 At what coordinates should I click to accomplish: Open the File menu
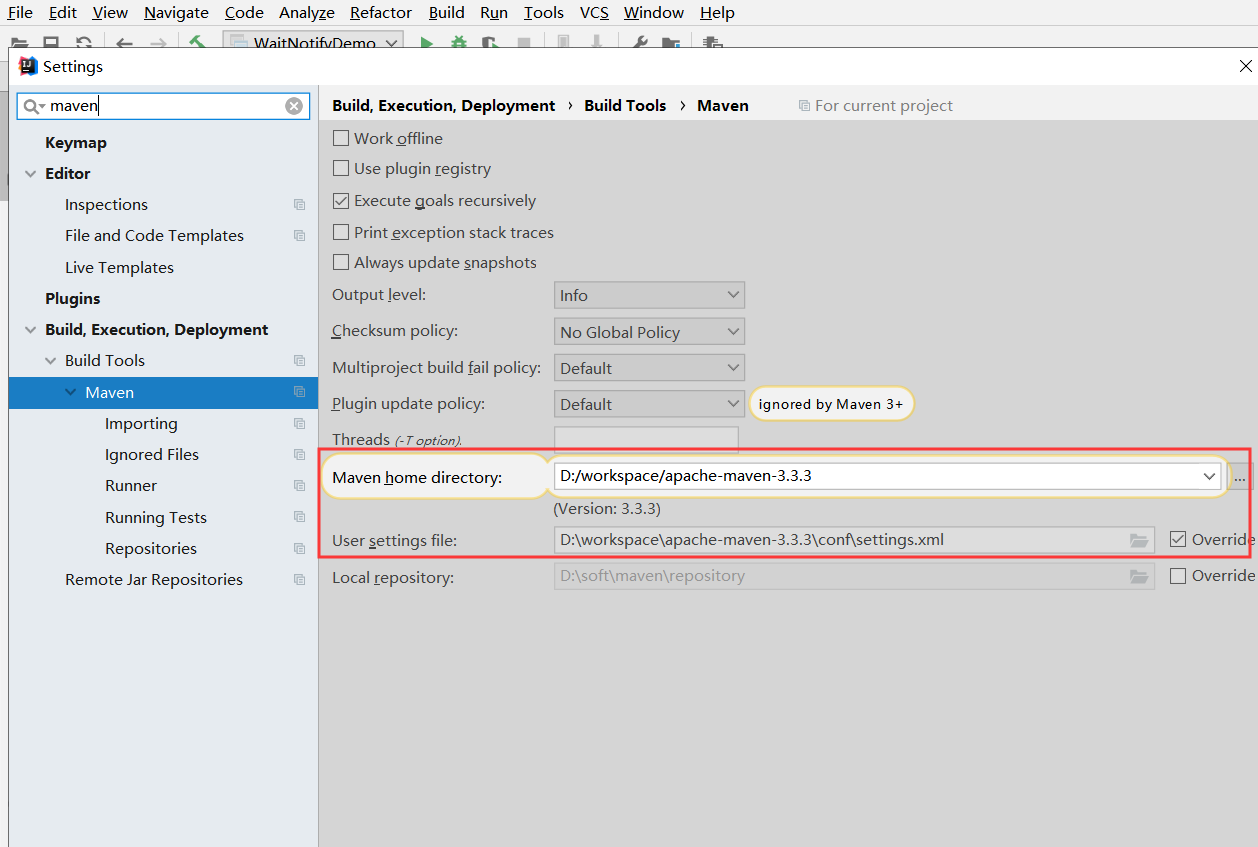[x=20, y=13]
